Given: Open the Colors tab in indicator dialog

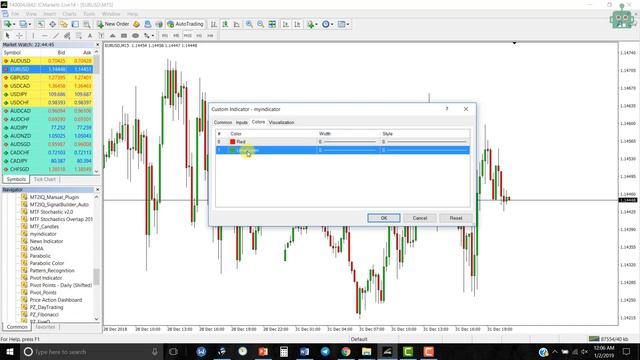Looking at the screenshot, I should [258, 122].
